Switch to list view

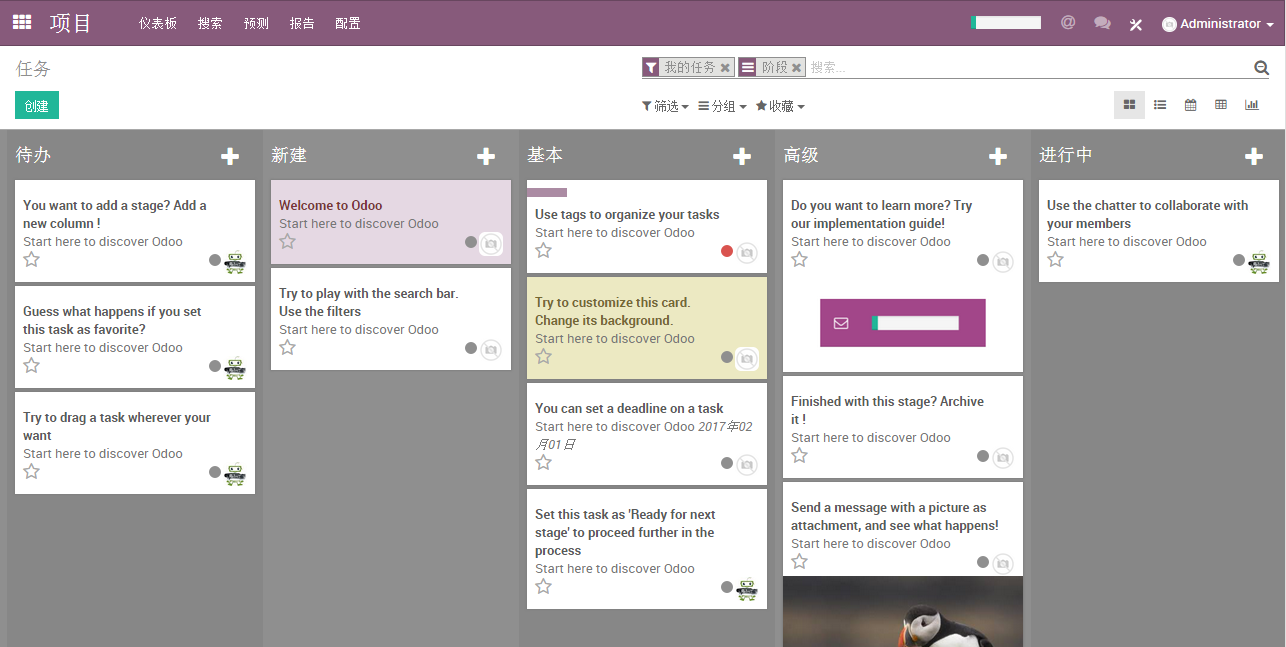(x=1160, y=105)
